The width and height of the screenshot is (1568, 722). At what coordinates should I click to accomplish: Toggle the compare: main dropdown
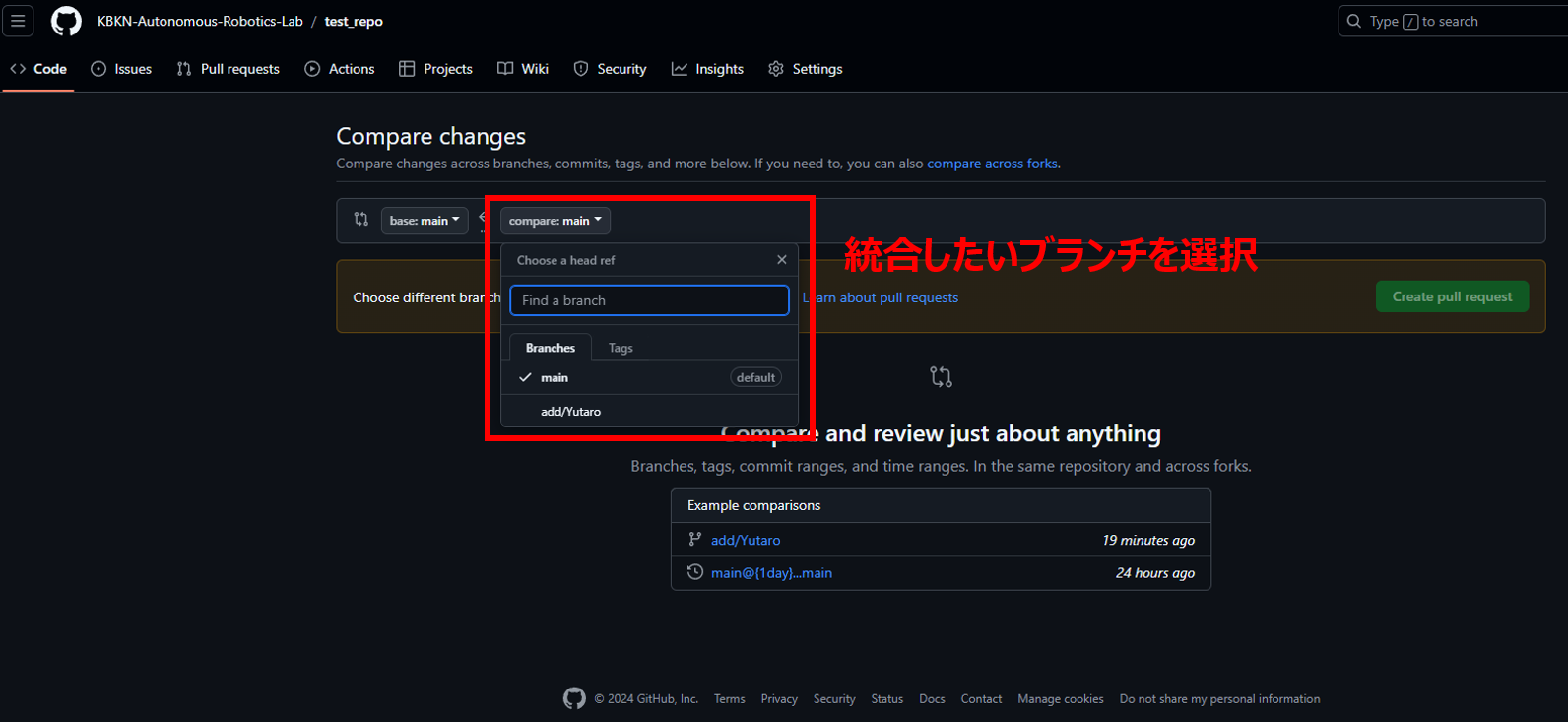point(555,221)
